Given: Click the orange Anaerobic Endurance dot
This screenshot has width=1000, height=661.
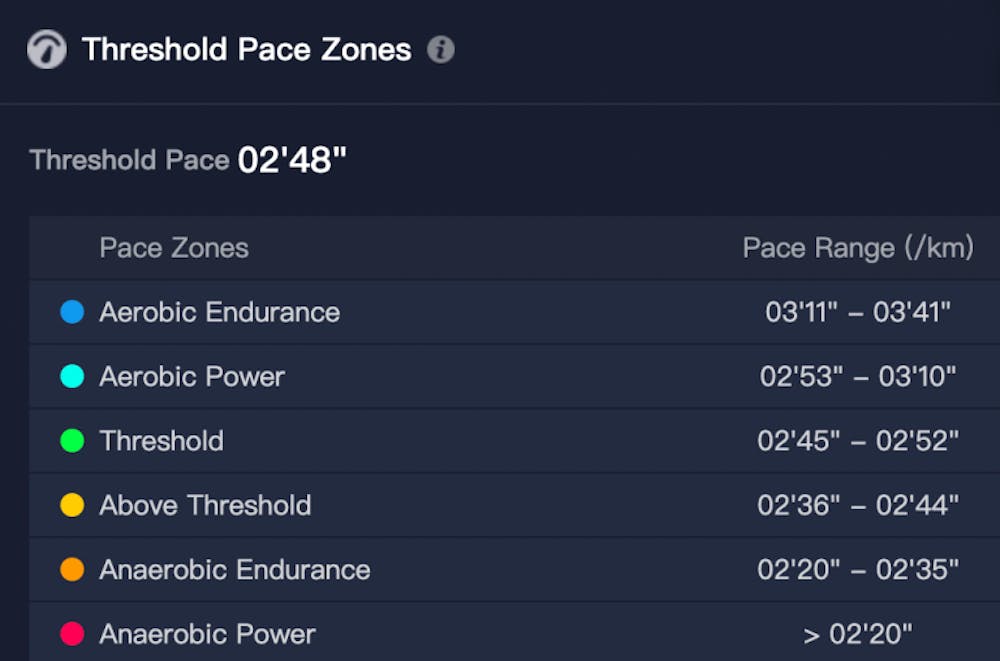Looking at the screenshot, I should point(72,569).
